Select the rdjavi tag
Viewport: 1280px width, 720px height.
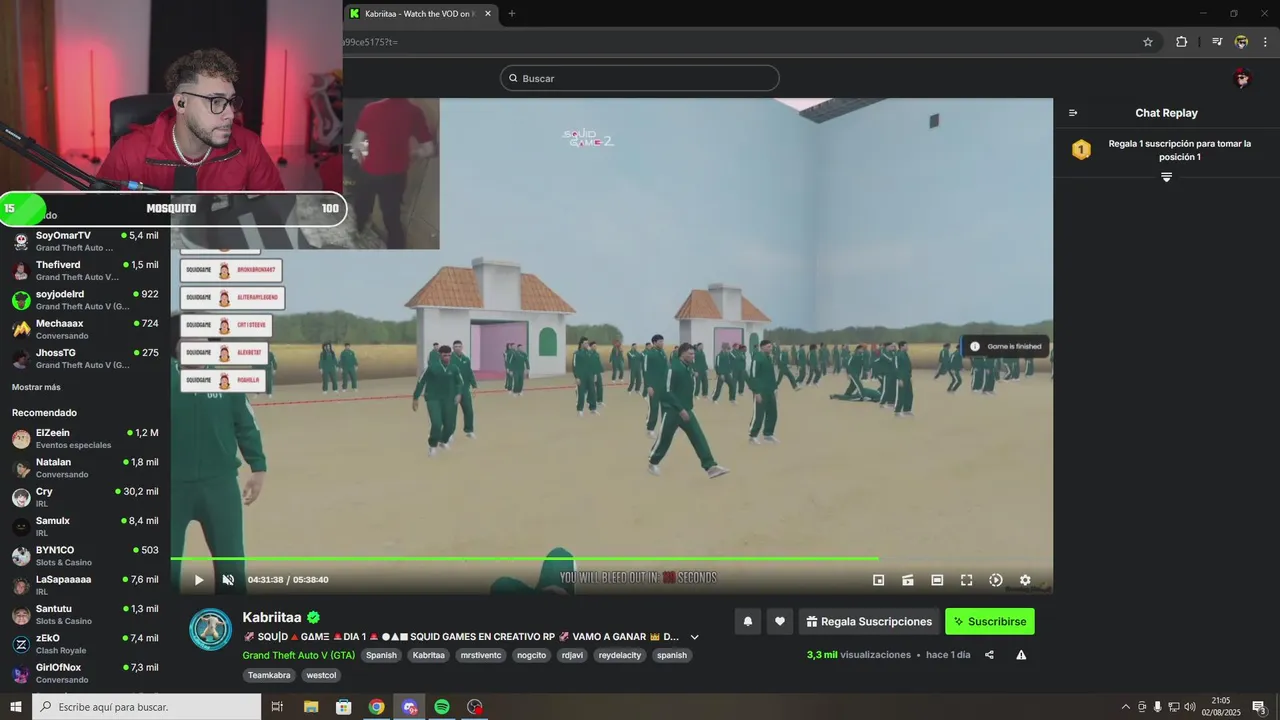572,655
